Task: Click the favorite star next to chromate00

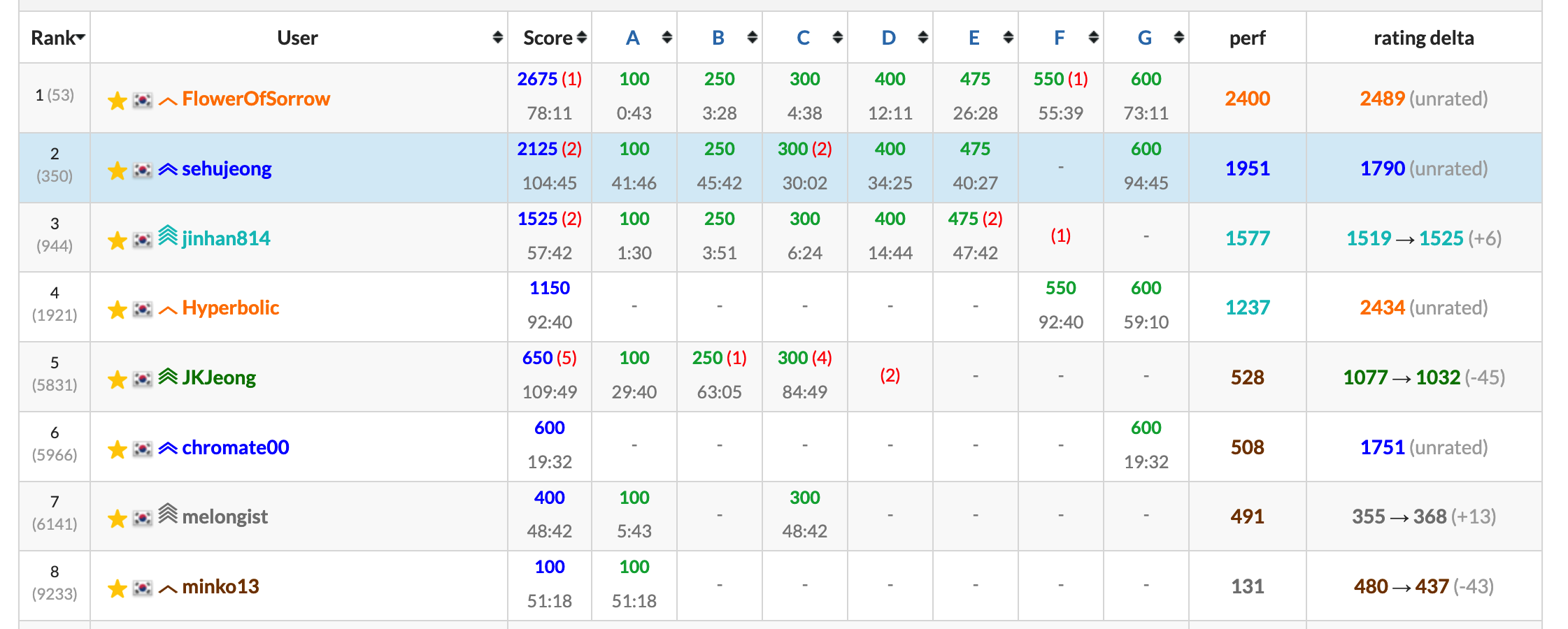Action: point(117,449)
